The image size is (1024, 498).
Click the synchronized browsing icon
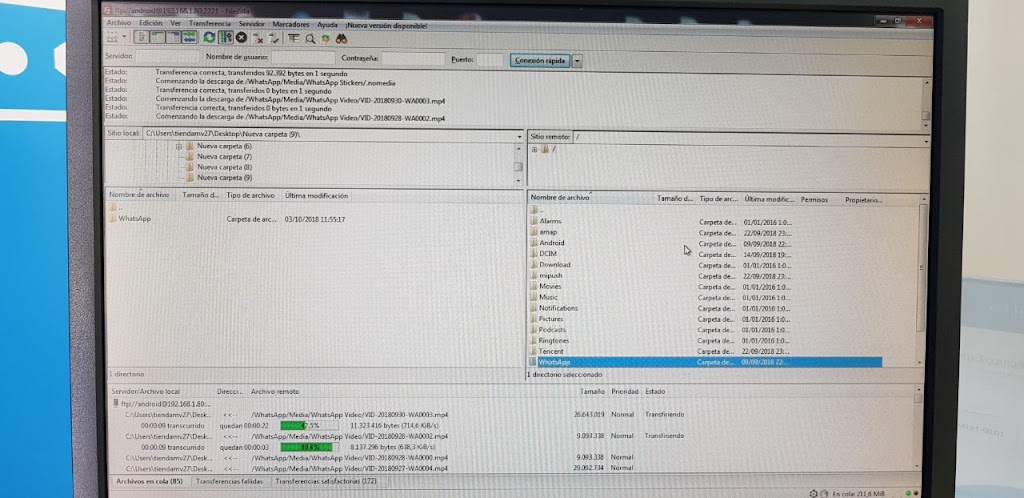[325, 38]
